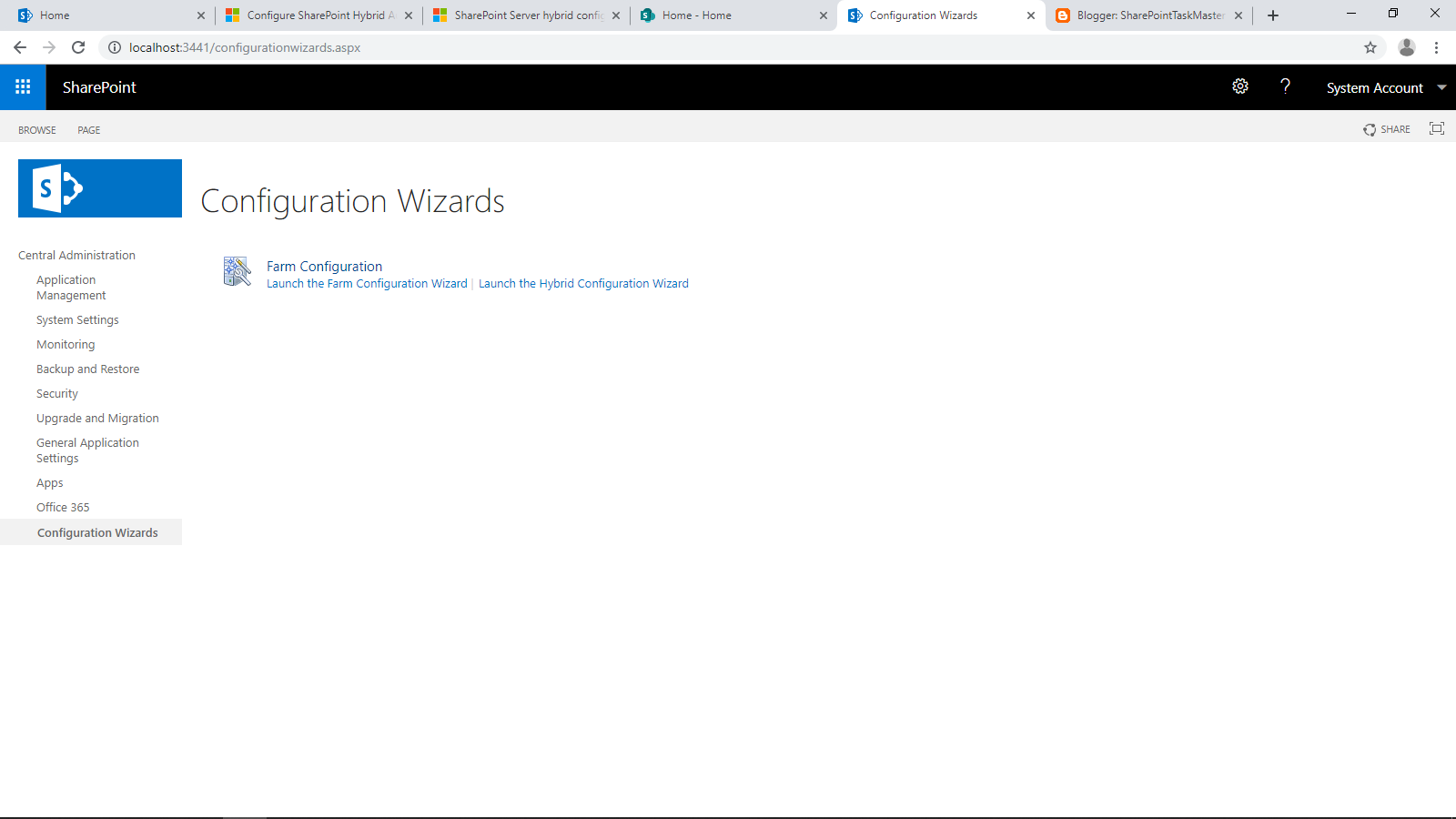Viewport: 1456px width, 819px height.
Task: Open the Security section
Action: pos(57,394)
